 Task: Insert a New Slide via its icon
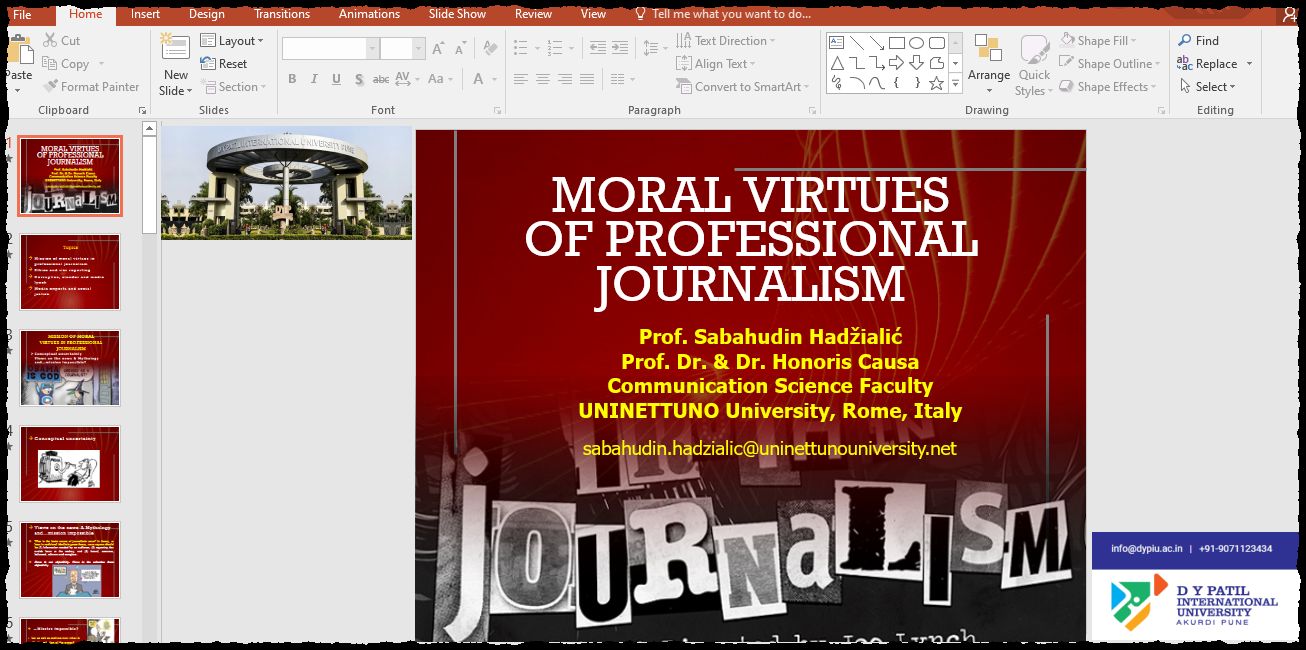(x=175, y=46)
